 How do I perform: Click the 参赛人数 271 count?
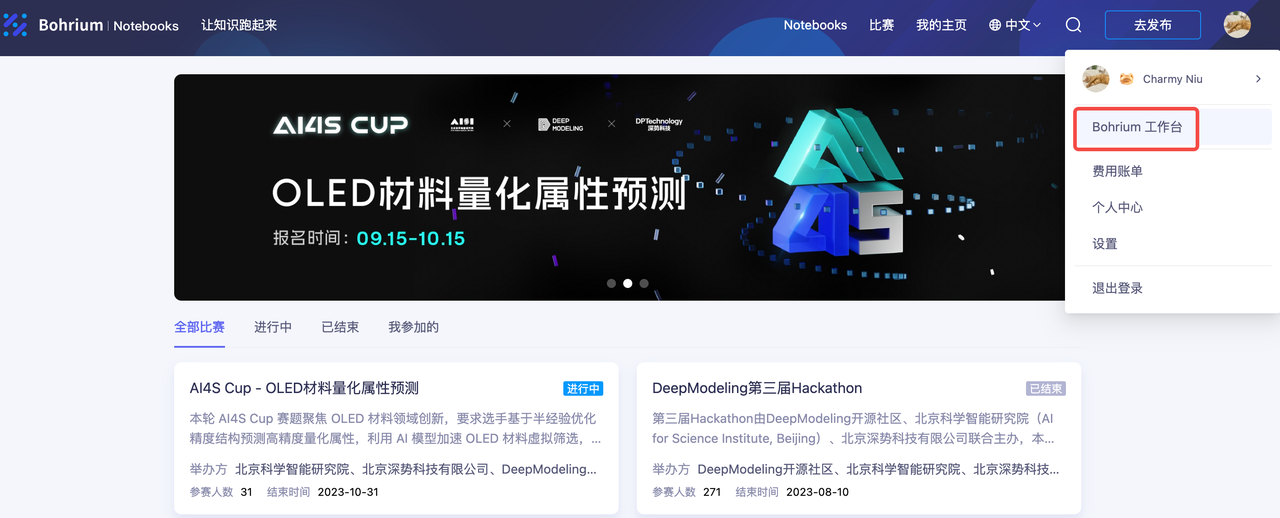(687, 492)
